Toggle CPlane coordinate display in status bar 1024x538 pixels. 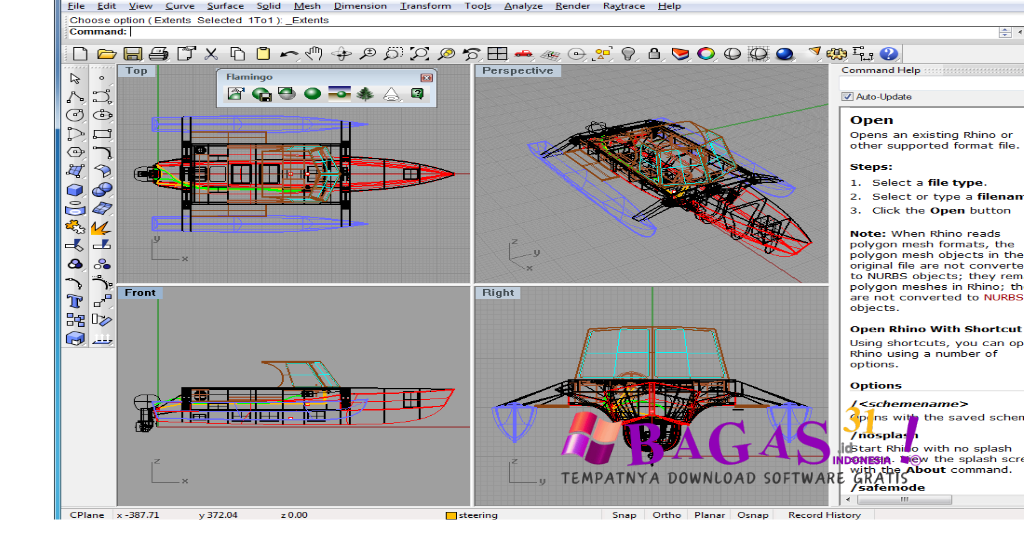[x=87, y=515]
